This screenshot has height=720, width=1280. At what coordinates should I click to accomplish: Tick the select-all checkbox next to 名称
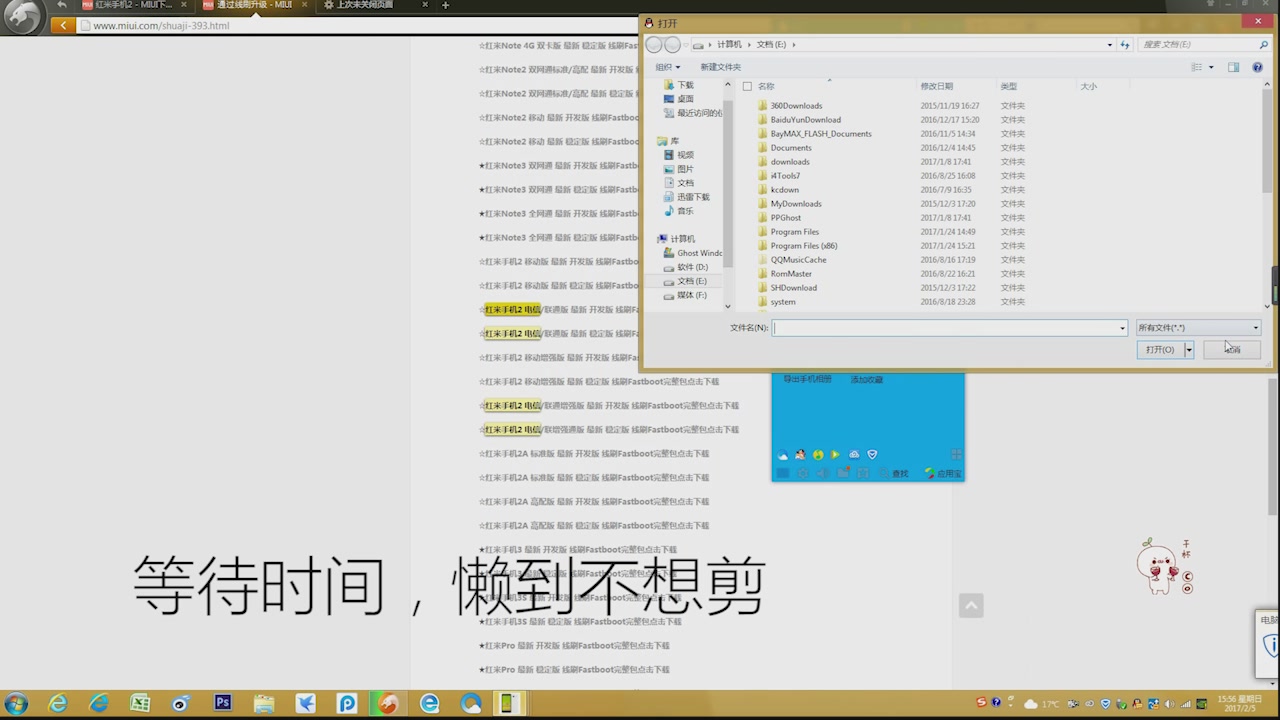pyautogui.click(x=747, y=86)
